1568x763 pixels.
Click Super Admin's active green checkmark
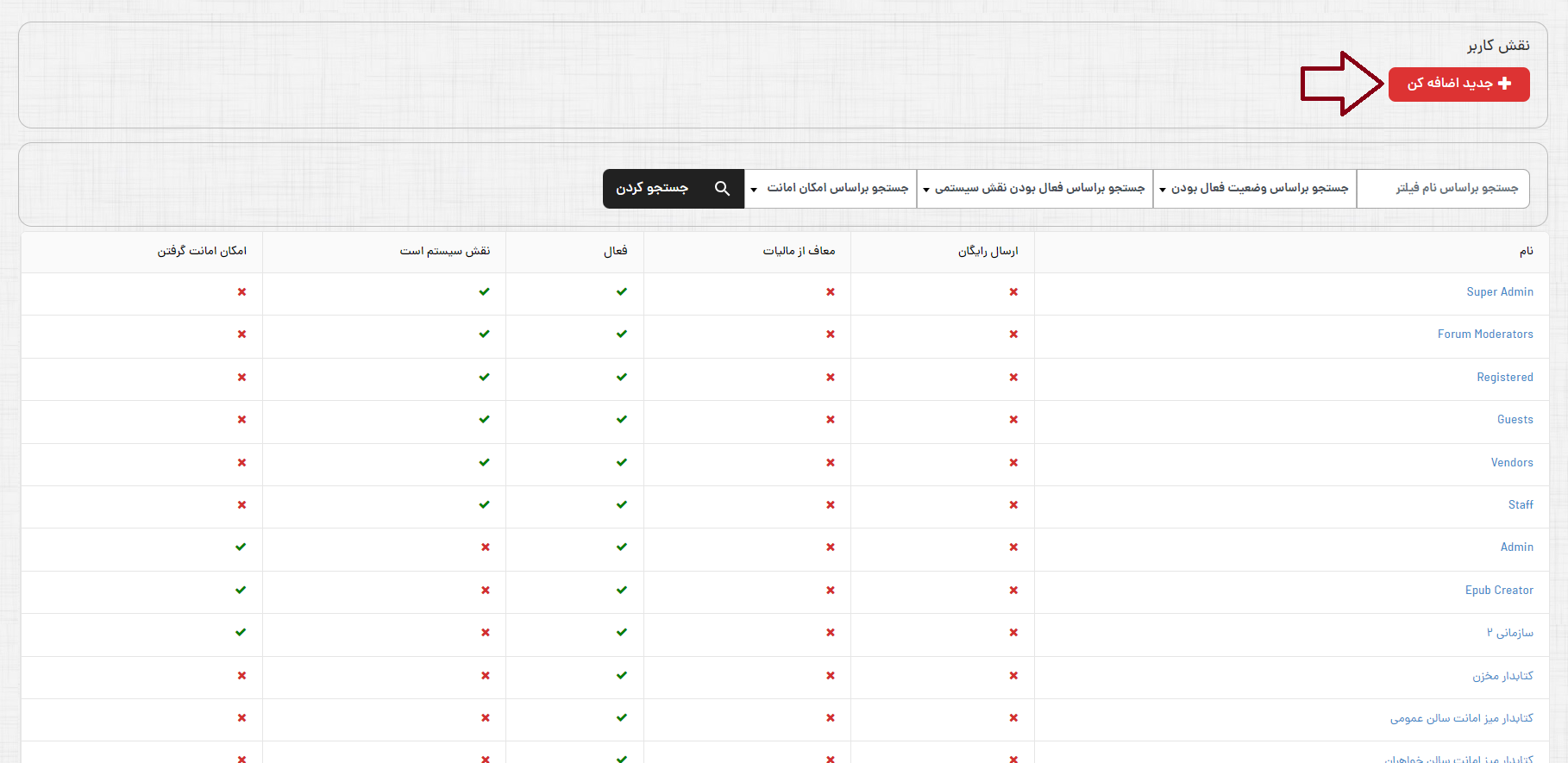(622, 292)
